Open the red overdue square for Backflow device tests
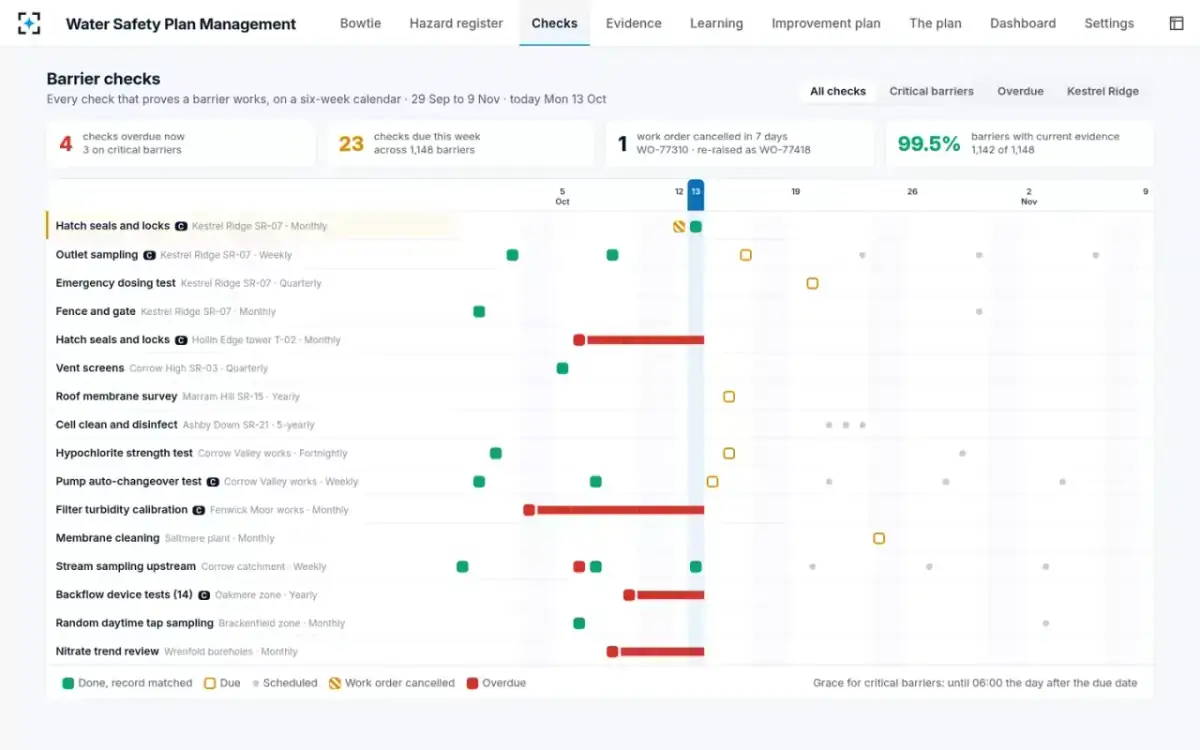Viewport: 1200px width, 750px height. pyautogui.click(x=629, y=595)
